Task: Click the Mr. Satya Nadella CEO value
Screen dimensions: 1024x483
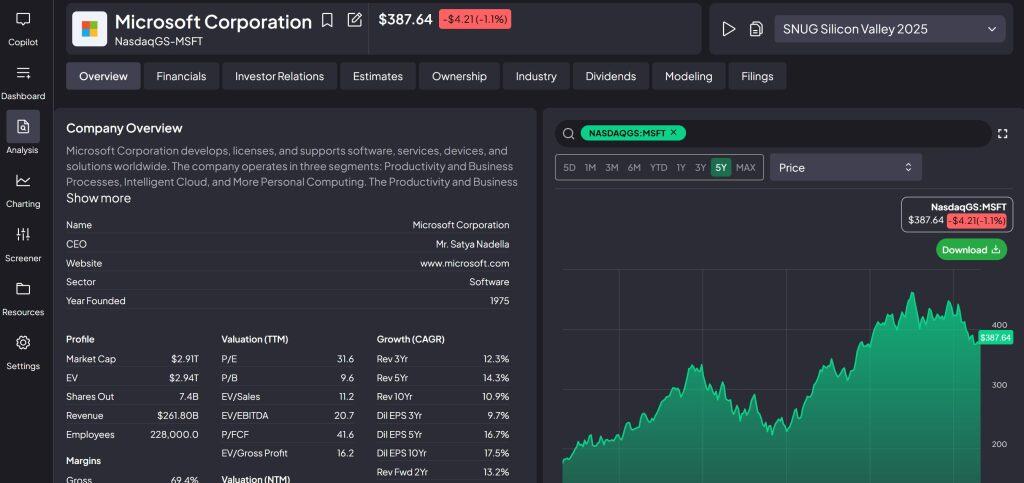Action: pos(472,244)
